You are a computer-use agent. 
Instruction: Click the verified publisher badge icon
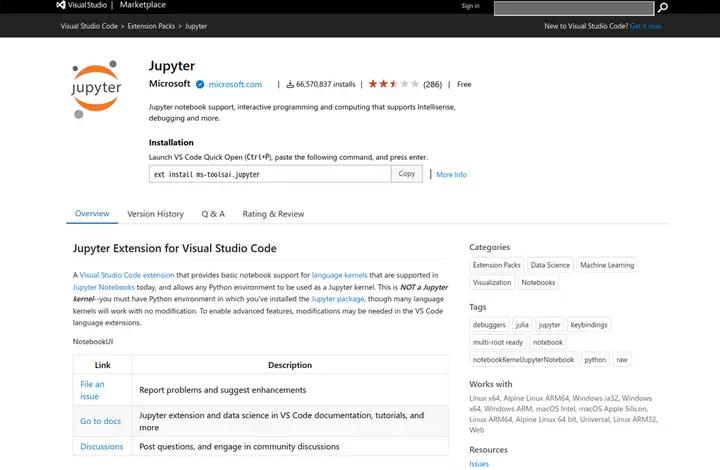click(x=200, y=84)
